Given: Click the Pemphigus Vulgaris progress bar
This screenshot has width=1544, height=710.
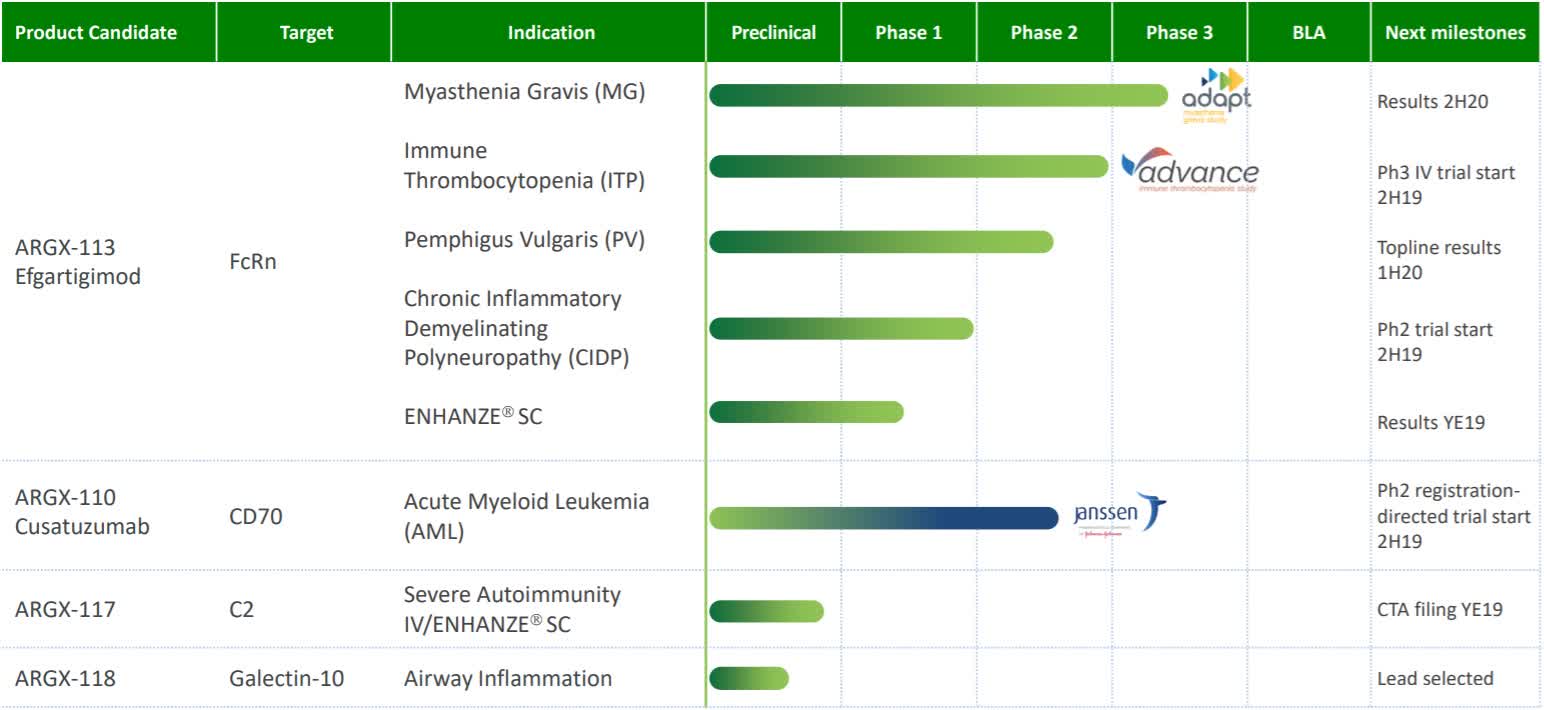Looking at the screenshot, I should point(881,242).
